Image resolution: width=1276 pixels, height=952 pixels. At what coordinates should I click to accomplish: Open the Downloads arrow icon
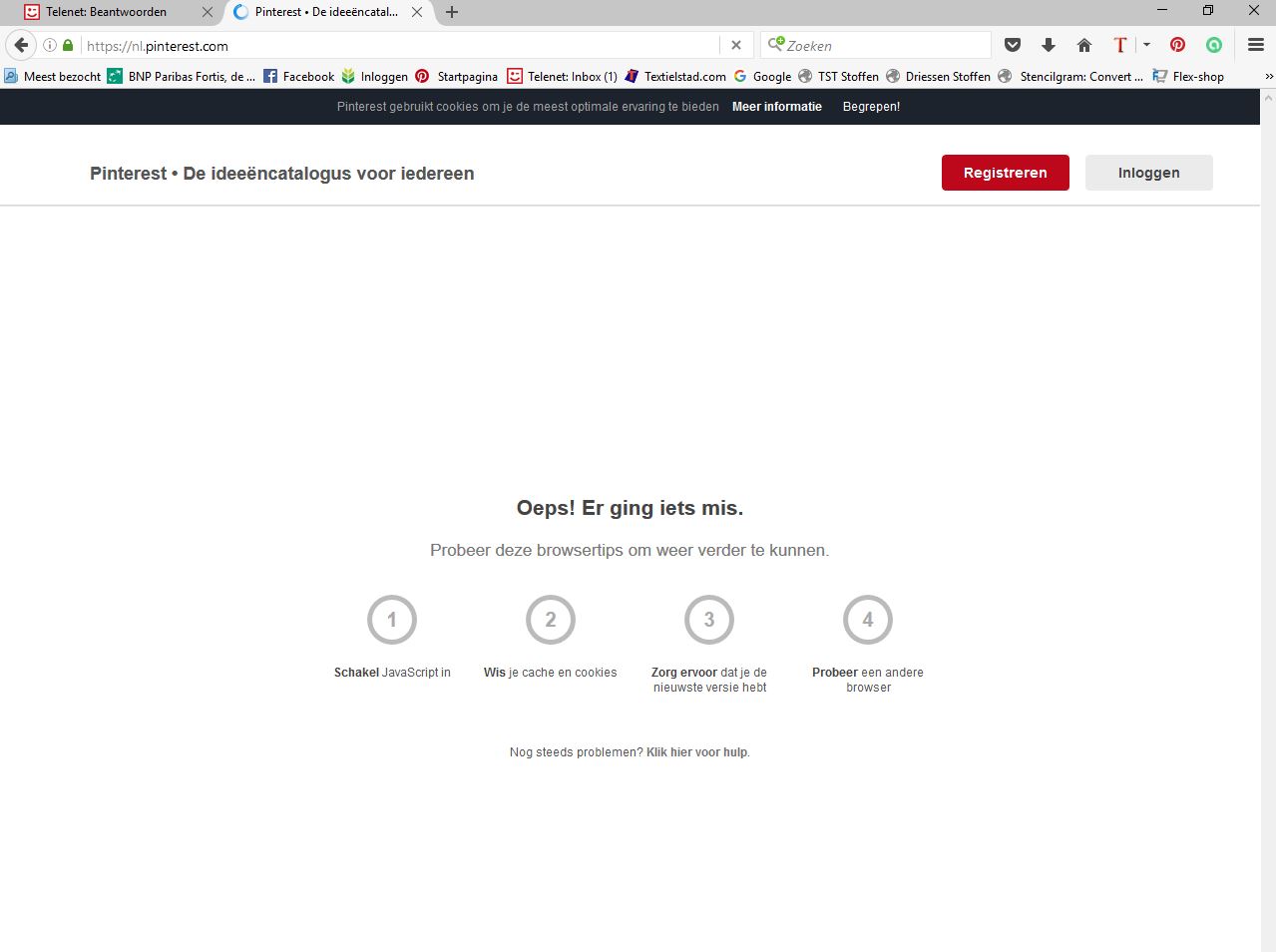pyautogui.click(x=1049, y=45)
